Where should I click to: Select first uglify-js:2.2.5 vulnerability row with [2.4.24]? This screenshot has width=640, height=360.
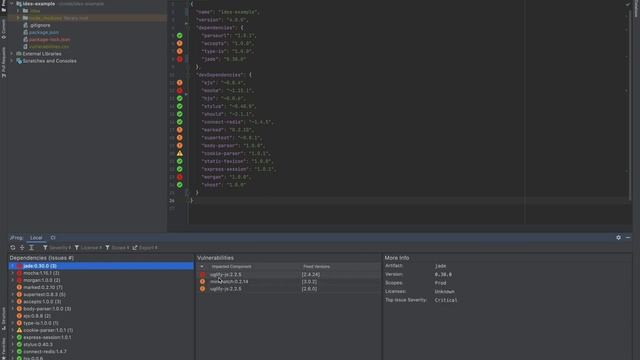point(288,274)
